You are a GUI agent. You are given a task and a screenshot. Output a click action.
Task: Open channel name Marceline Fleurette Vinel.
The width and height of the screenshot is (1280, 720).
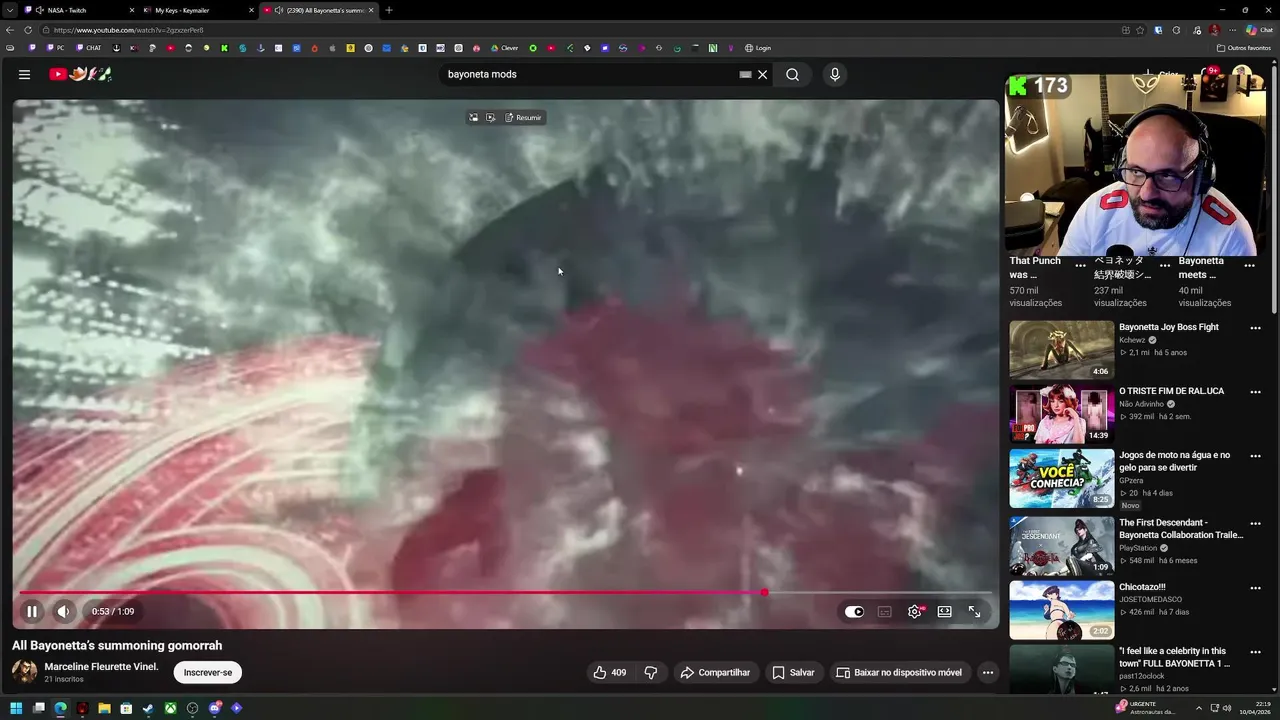tap(101, 666)
